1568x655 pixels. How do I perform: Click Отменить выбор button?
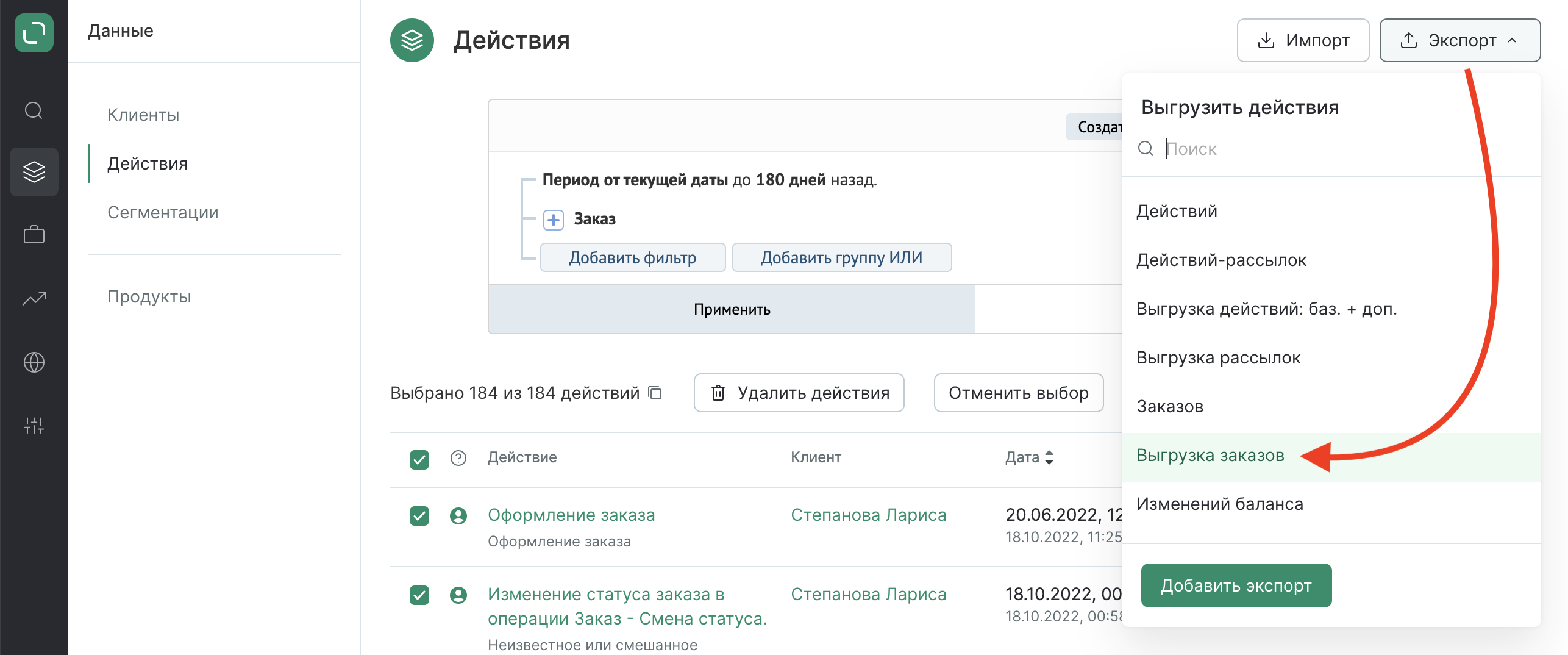(x=1019, y=393)
